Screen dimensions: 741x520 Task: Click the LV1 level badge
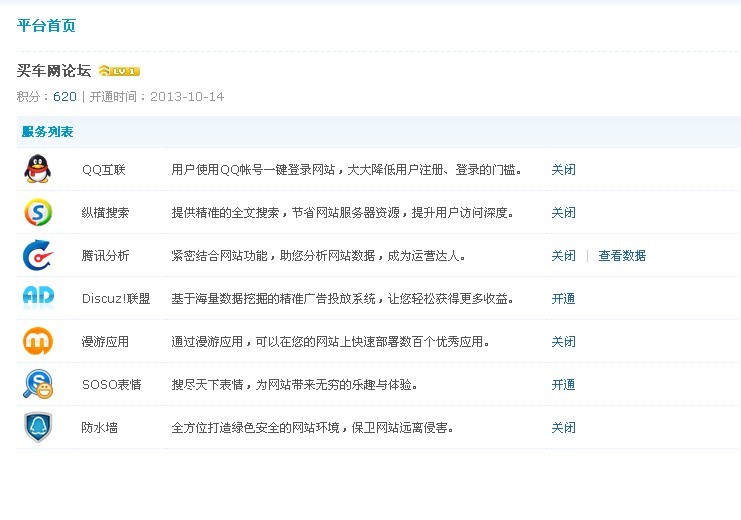click(119, 71)
